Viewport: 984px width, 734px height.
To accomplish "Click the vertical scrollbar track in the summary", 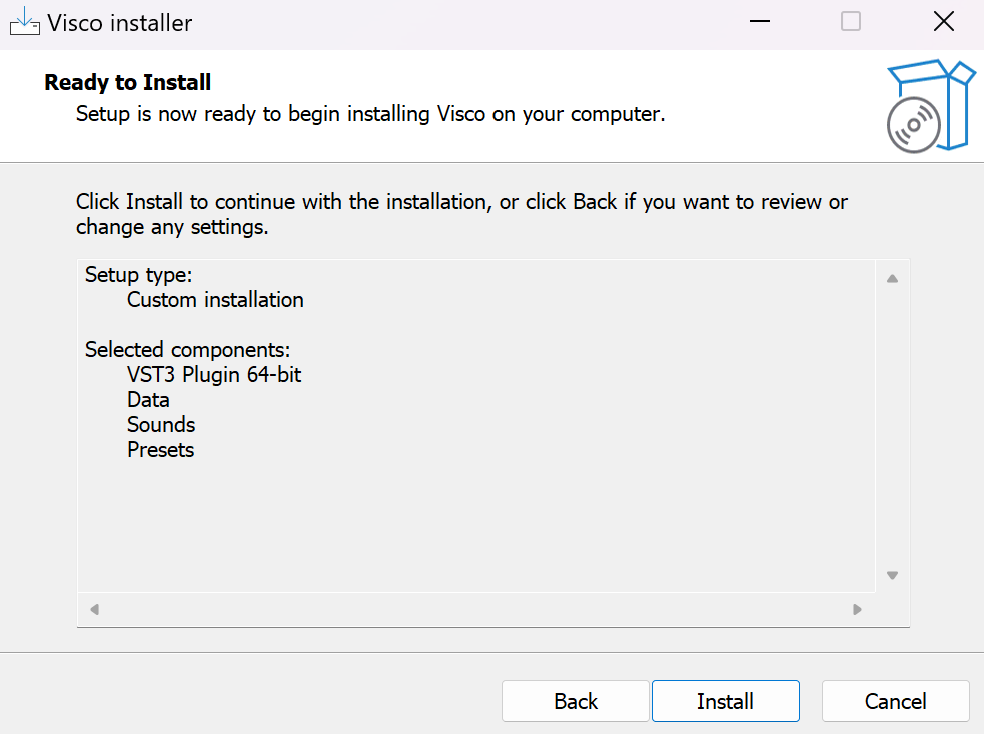I will click(x=892, y=430).
